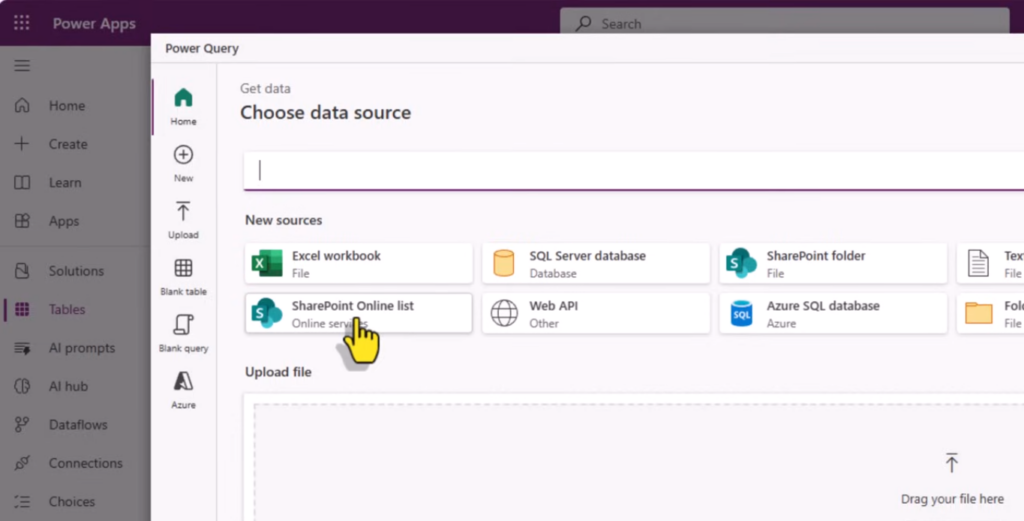Click the Text file document icon
This screenshot has height=521, width=1024.
[x=978, y=263]
